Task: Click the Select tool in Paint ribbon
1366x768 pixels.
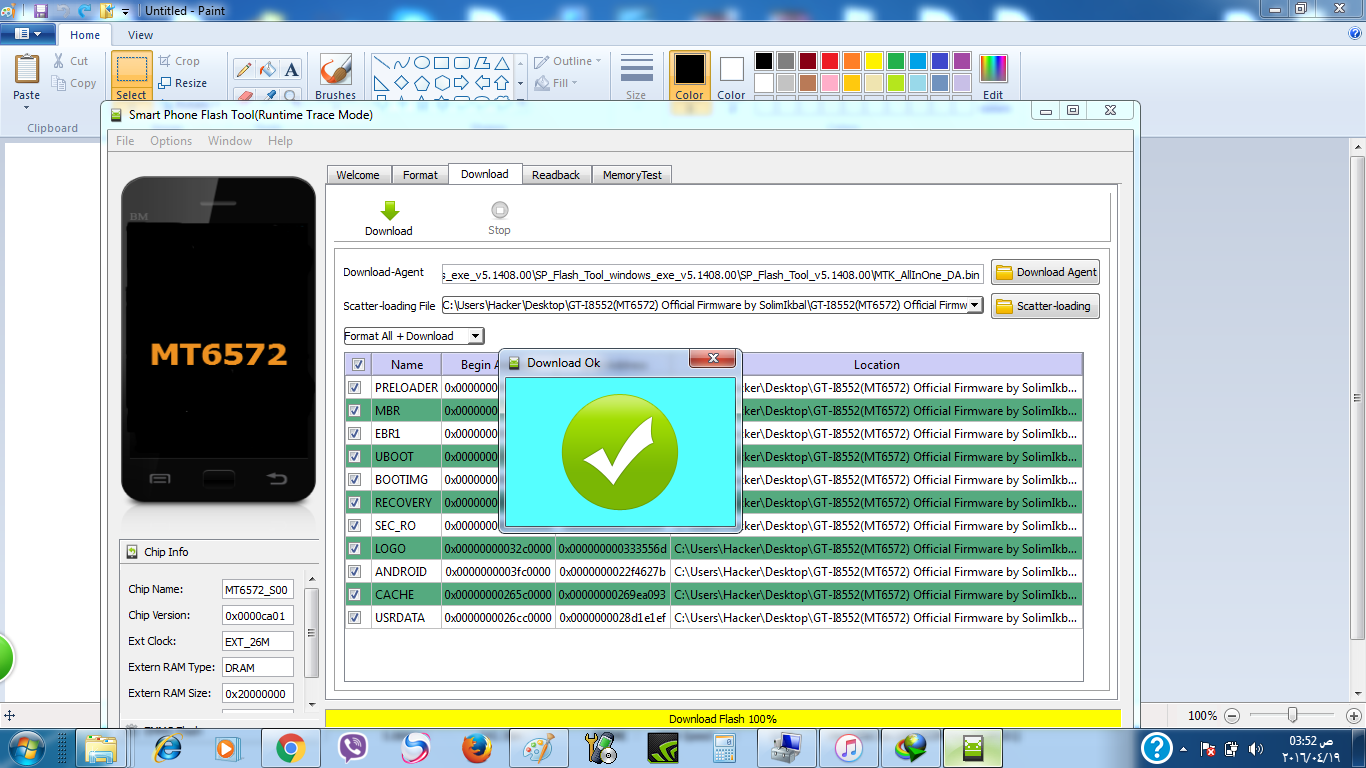Action: (131, 77)
